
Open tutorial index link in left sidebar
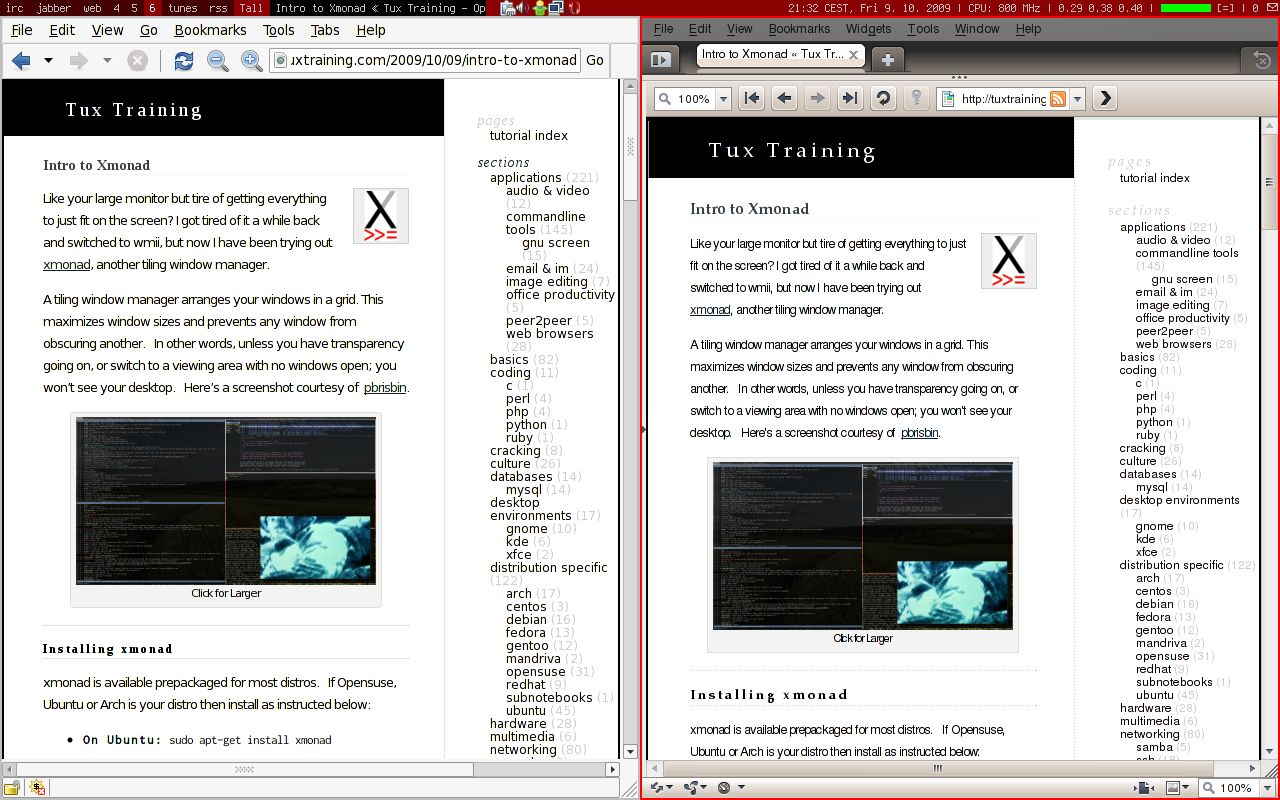click(529, 136)
